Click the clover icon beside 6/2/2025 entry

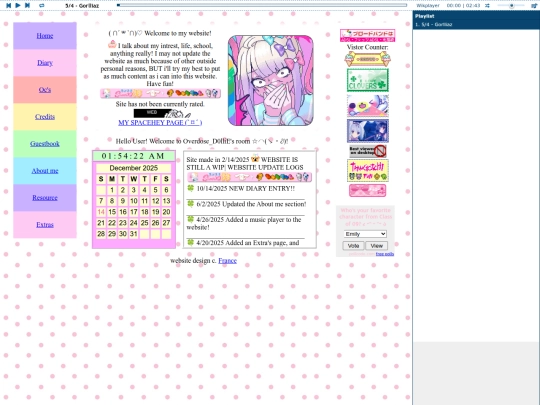pyautogui.click(x=190, y=204)
